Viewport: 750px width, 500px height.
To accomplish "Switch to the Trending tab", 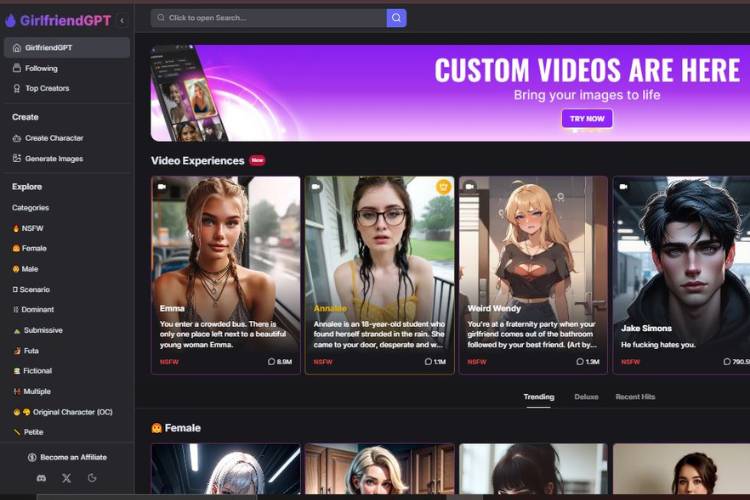I will 539,397.
